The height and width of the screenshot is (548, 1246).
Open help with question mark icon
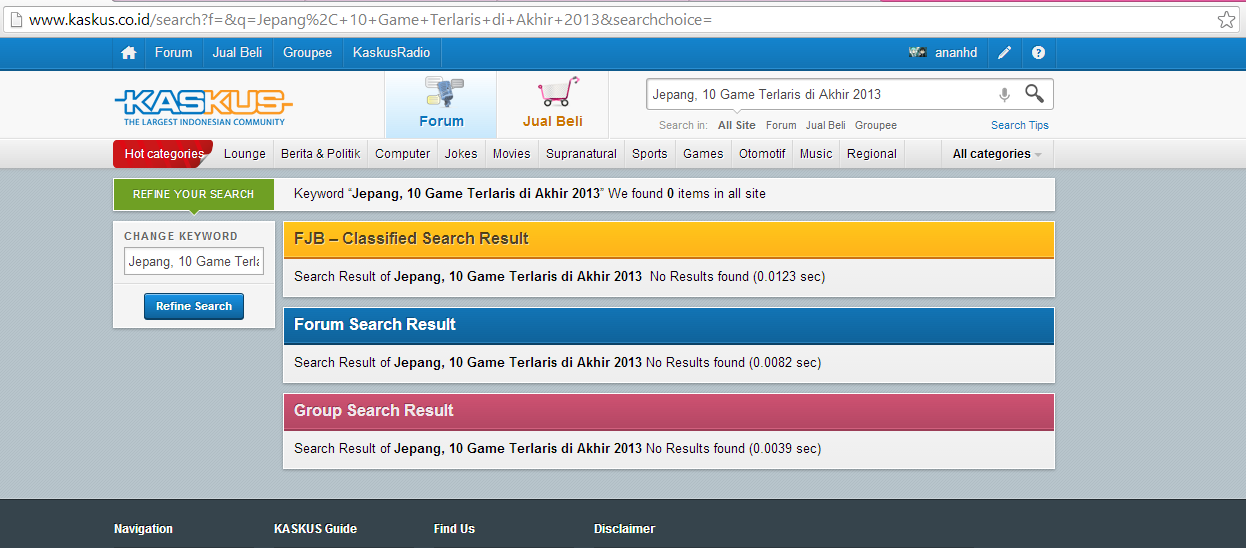tap(1038, 53)
